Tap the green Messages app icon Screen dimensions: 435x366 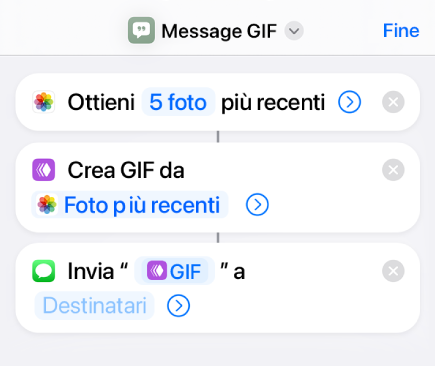44,271
